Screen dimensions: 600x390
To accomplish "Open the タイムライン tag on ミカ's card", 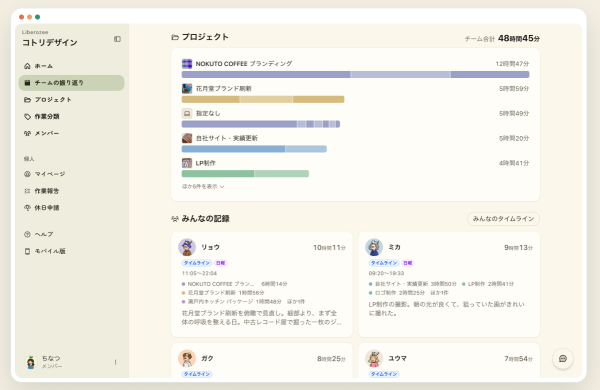I will [384, 263].
